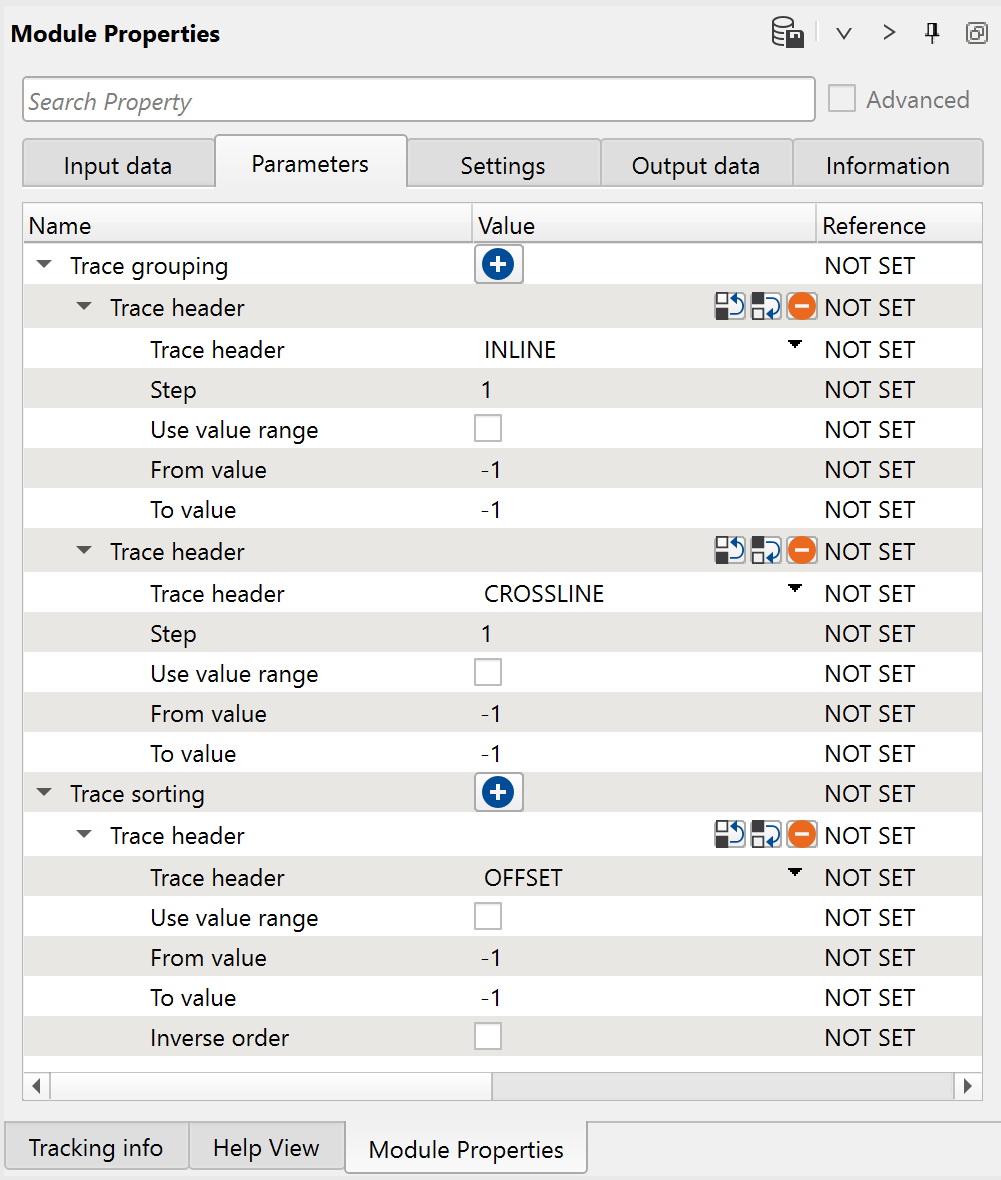Image resolution: width=1001 pixels, height=1180 pixels.
Task: Open the OFFSET trace header dropdown
Action: pos(795,873)
